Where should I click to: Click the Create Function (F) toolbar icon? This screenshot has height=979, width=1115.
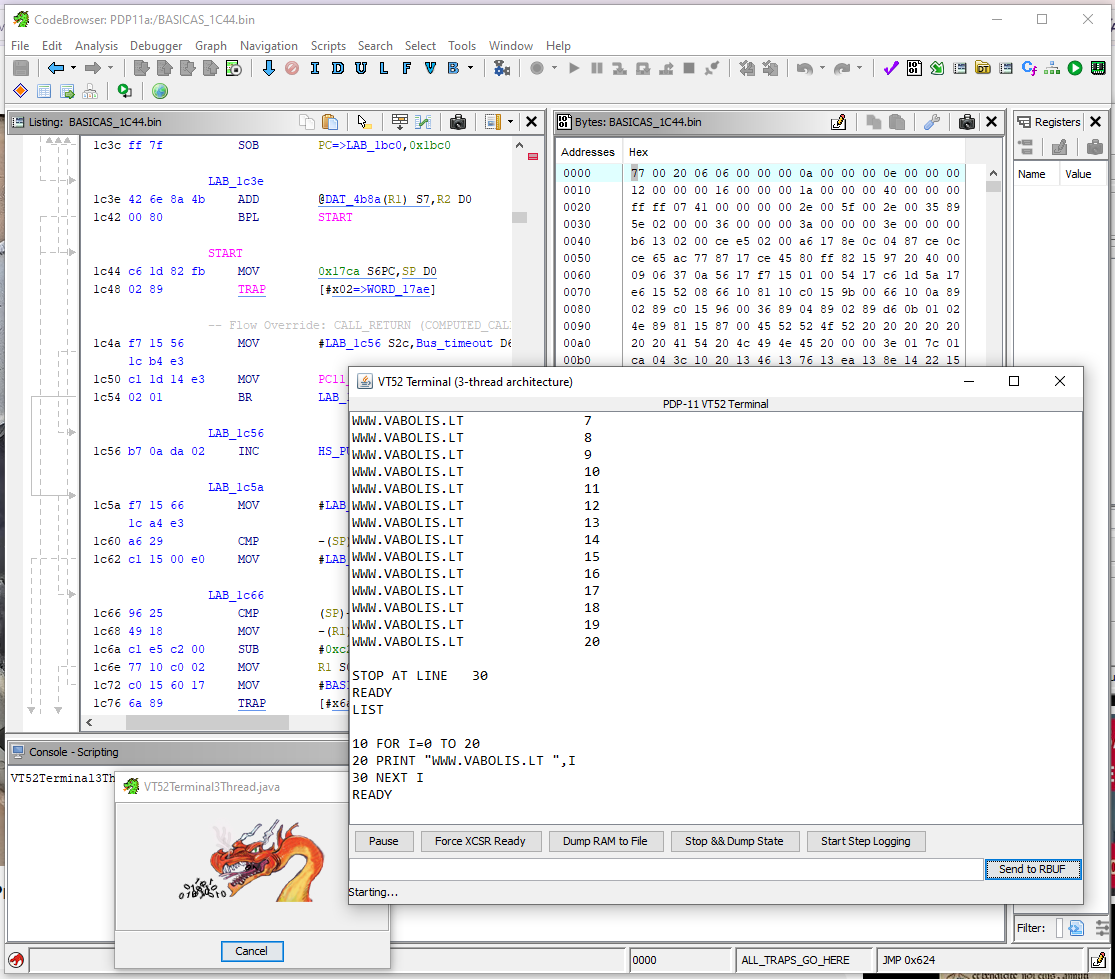pyautogui.click(x=407, y=68)
